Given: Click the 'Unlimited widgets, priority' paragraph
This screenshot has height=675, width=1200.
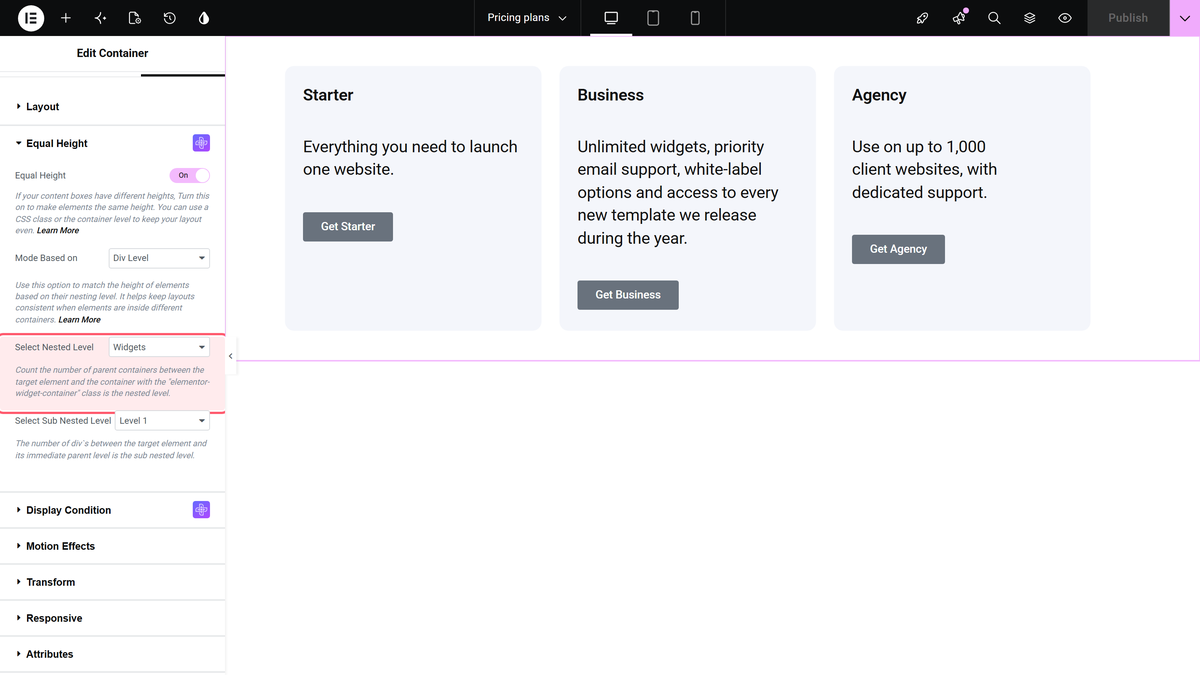Looking at the screenshot, I should tap(680, 193).
